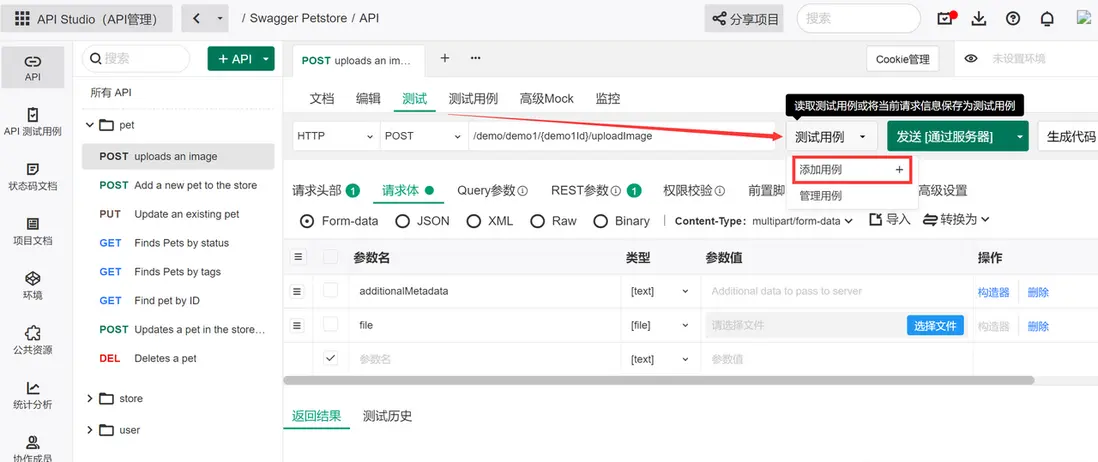The width and height of the screenshot is (1098, 462).
Task: Open 项目文档 sidebar item
Action: coord(33,231)
